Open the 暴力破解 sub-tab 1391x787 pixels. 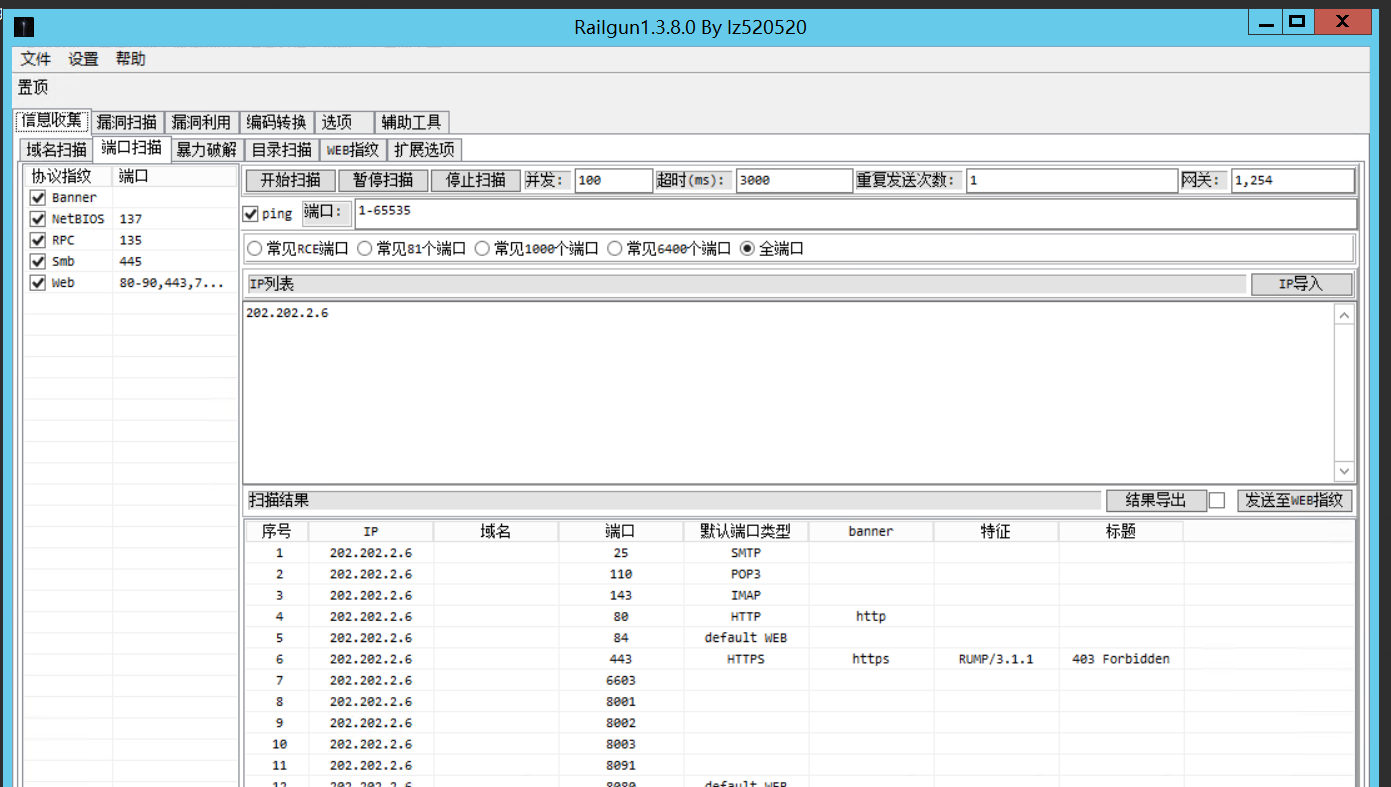click(x=207, y=150)
